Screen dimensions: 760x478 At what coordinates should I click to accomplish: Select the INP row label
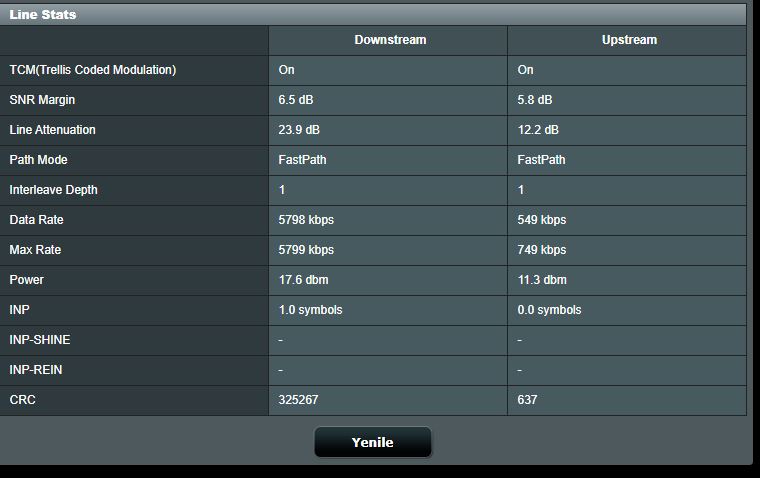[x=19, y=310]
